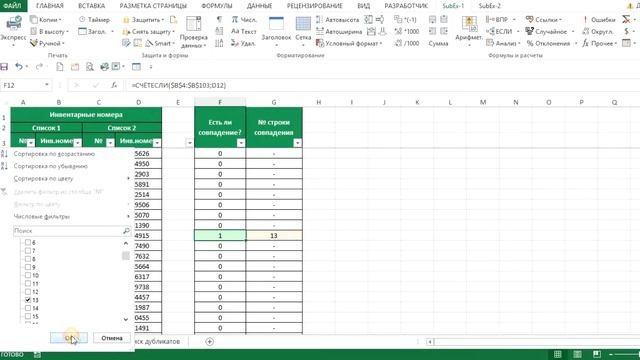Check the filter box for value 9
The height and width of the screenshot is (360, 640).
click(28, 267)
